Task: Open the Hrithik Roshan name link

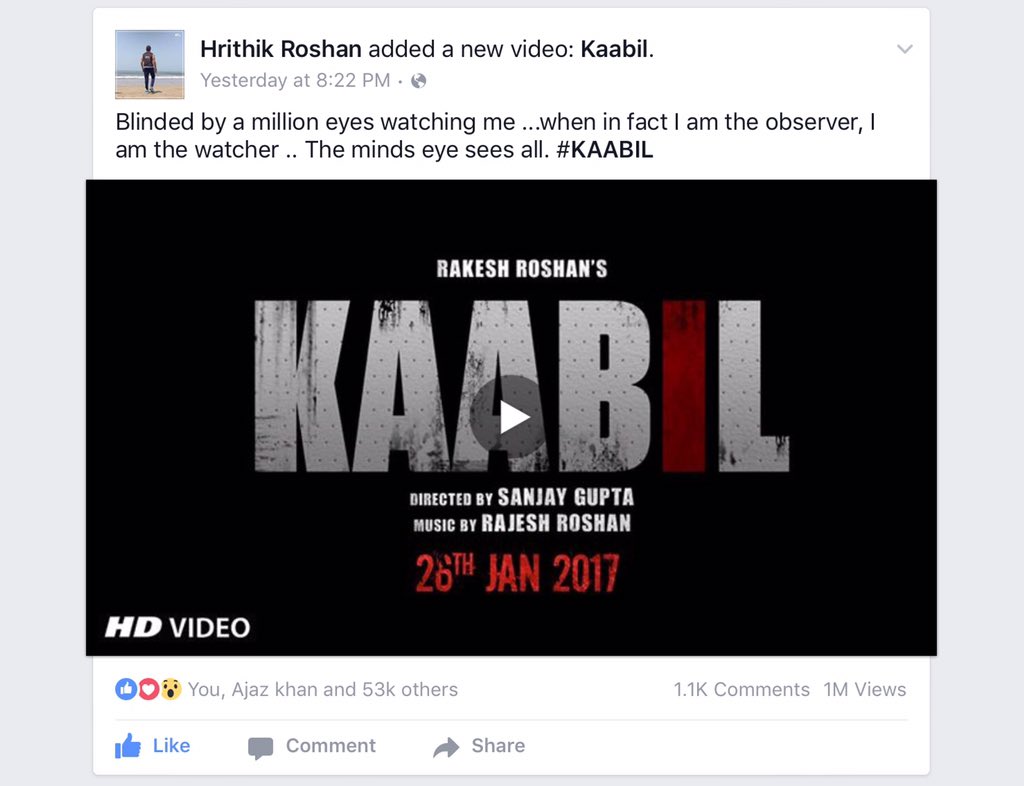Action: pyautogui.click(x=281, y=49)
